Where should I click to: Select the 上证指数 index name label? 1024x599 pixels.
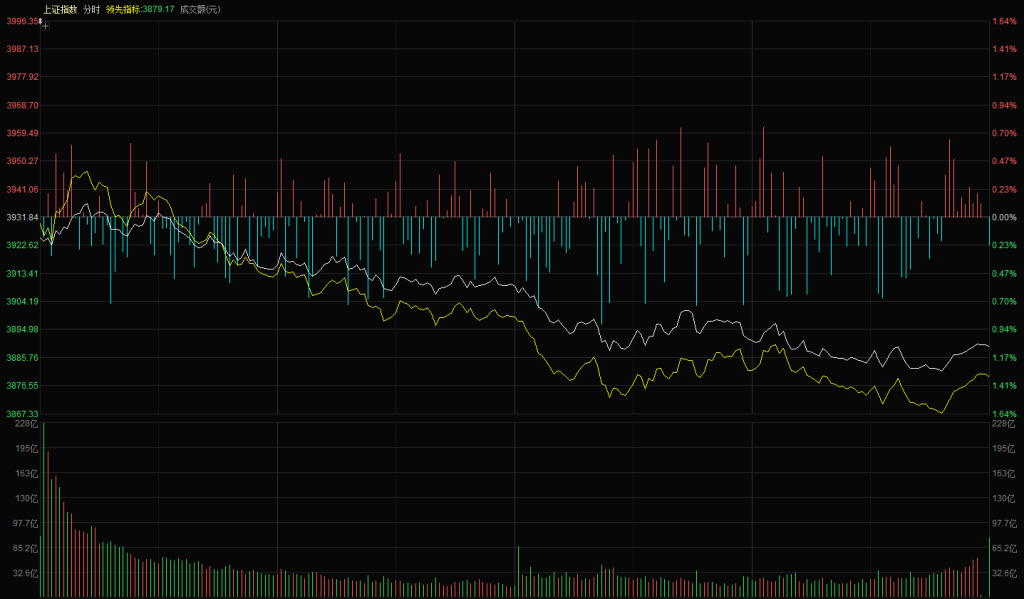[x=59, y=9]
